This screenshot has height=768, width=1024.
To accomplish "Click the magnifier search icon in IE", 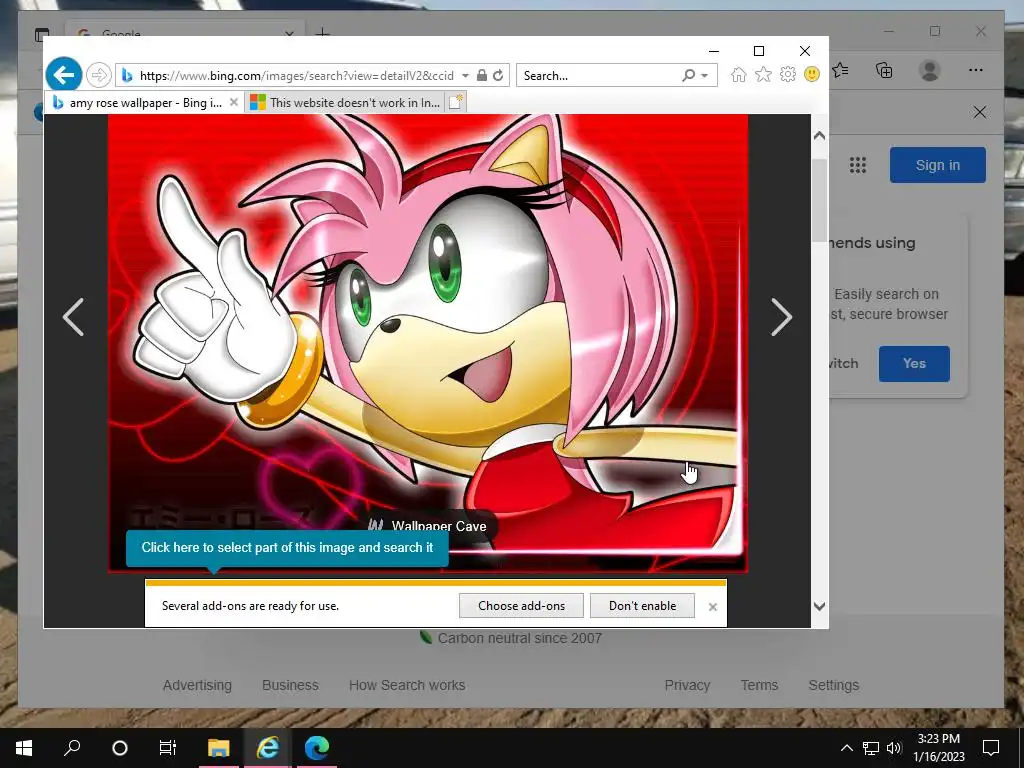I will pos(688,76).
